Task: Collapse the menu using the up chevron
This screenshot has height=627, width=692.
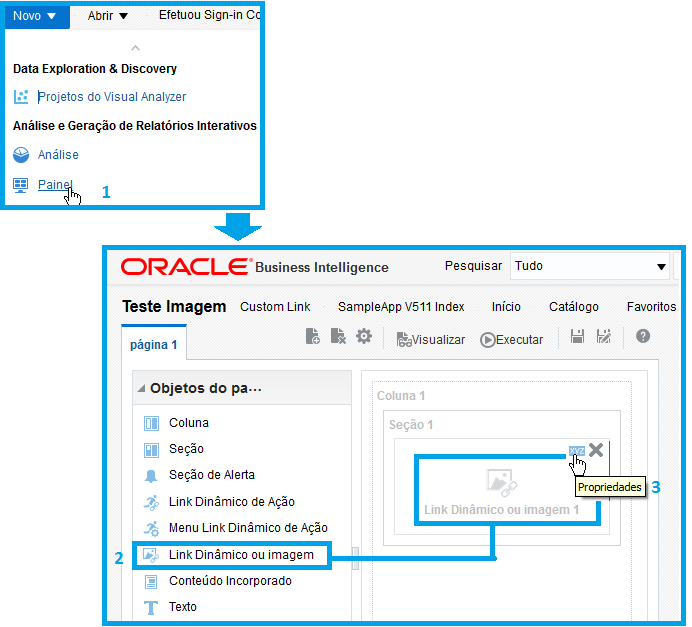Action: pos(135,48)
